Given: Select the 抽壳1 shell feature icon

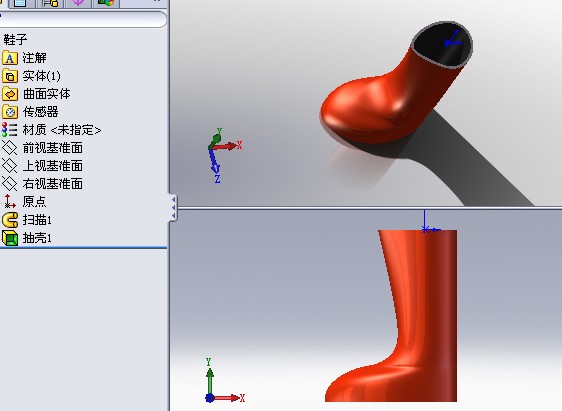Looking at the screenshot, I should (10, 238).
